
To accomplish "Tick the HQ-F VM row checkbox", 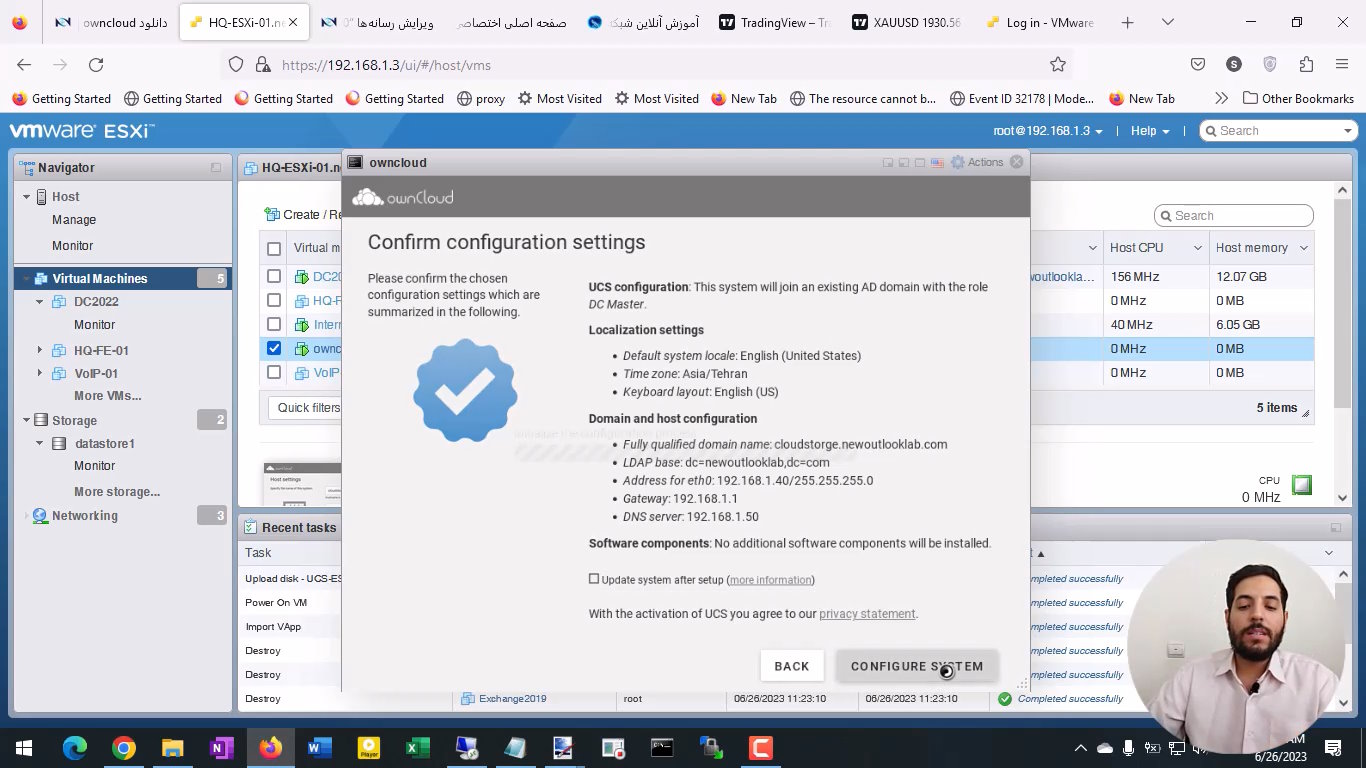I will pyautogui.click(x=274, y=300).
